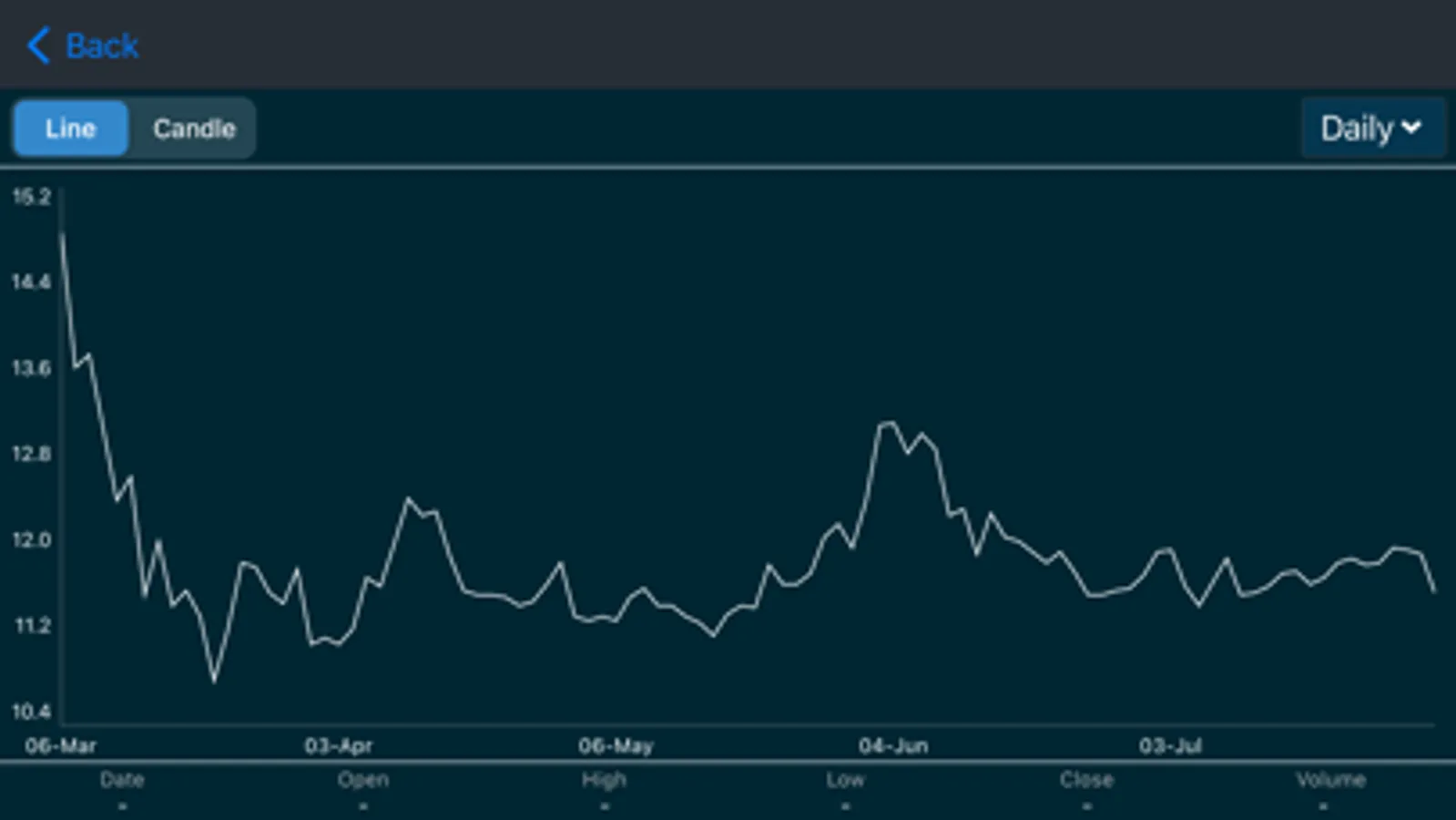Screen dimensions: 1456x820
Task: Open the Daily interval dropdown
Action: [1372, 128]
